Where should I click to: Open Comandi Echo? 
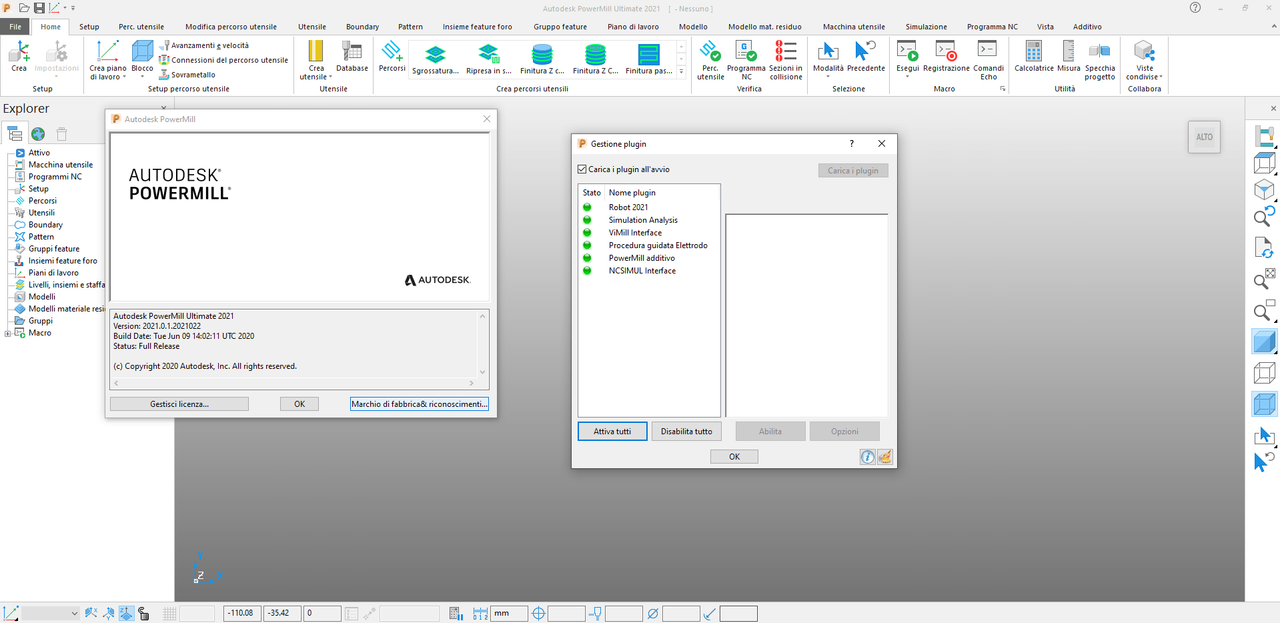click(x=988, y=60)
